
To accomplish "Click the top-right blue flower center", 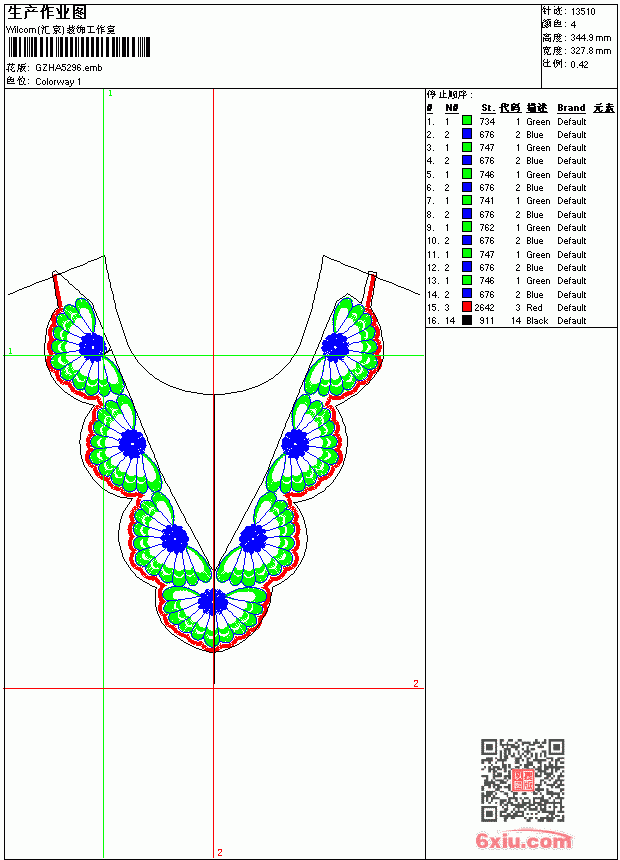I will click(335, 347).
